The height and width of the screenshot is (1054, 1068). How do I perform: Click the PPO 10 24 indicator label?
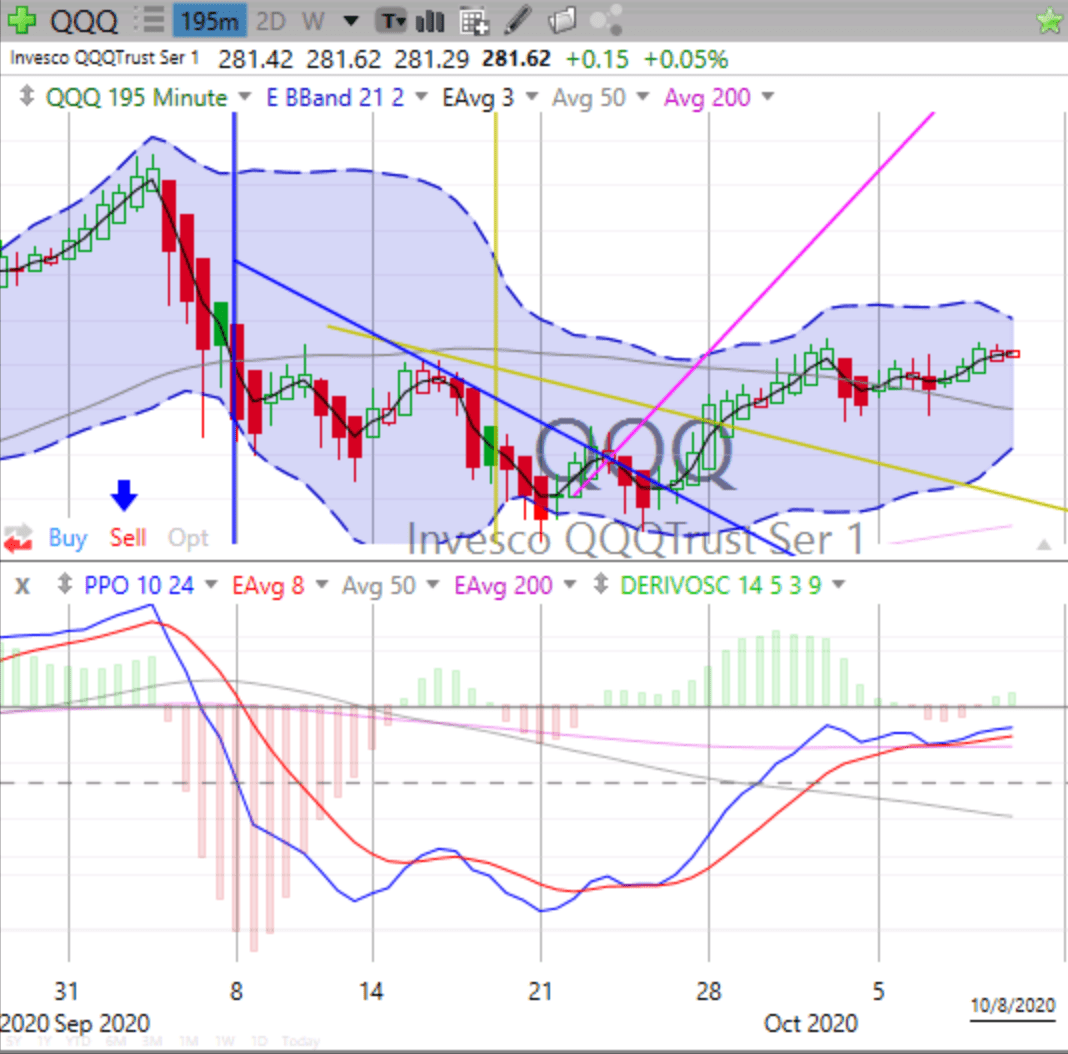[x=139, y=585]
